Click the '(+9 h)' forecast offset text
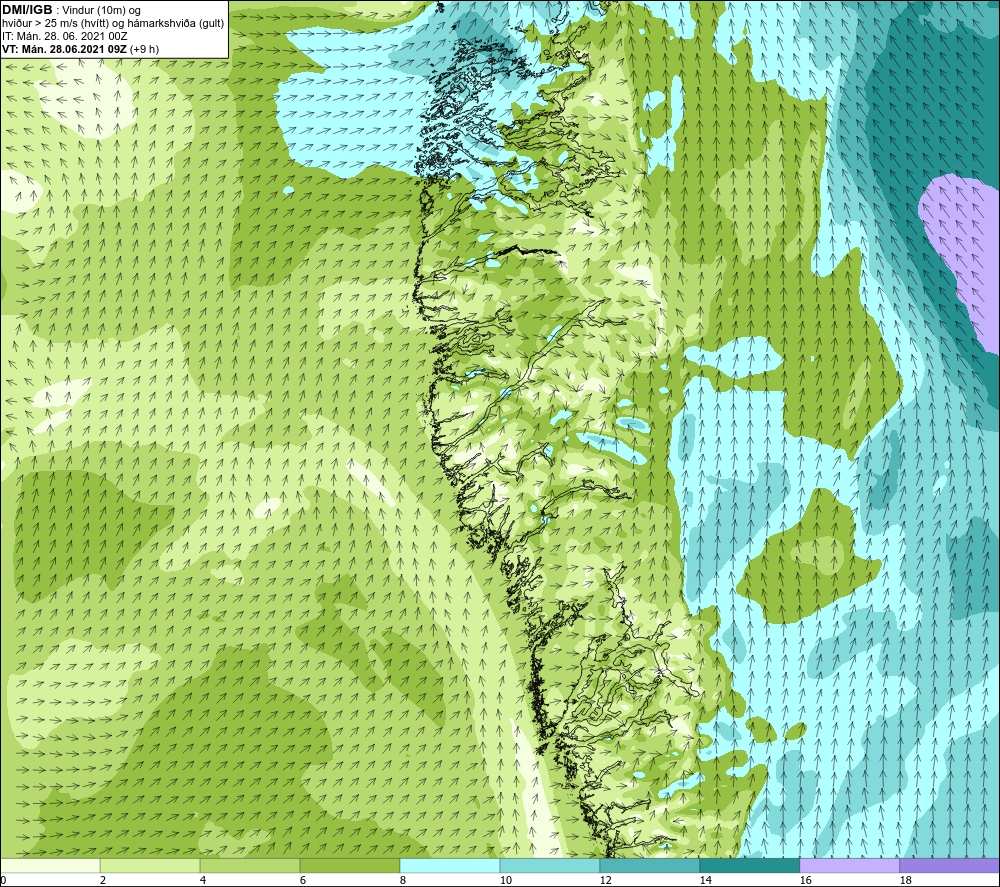The width and height of the screenshot is (1000, 887). tap(145, 49)
